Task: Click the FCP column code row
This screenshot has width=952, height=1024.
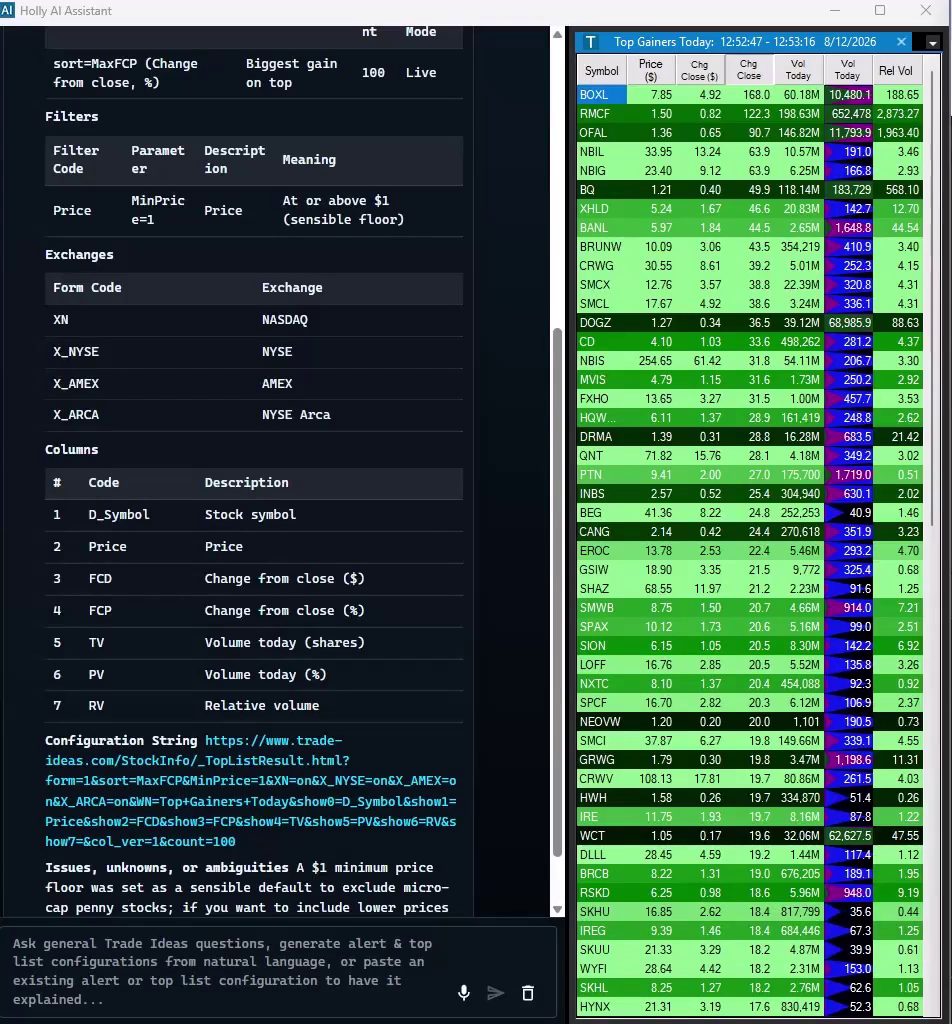Action: pos(253,611)
